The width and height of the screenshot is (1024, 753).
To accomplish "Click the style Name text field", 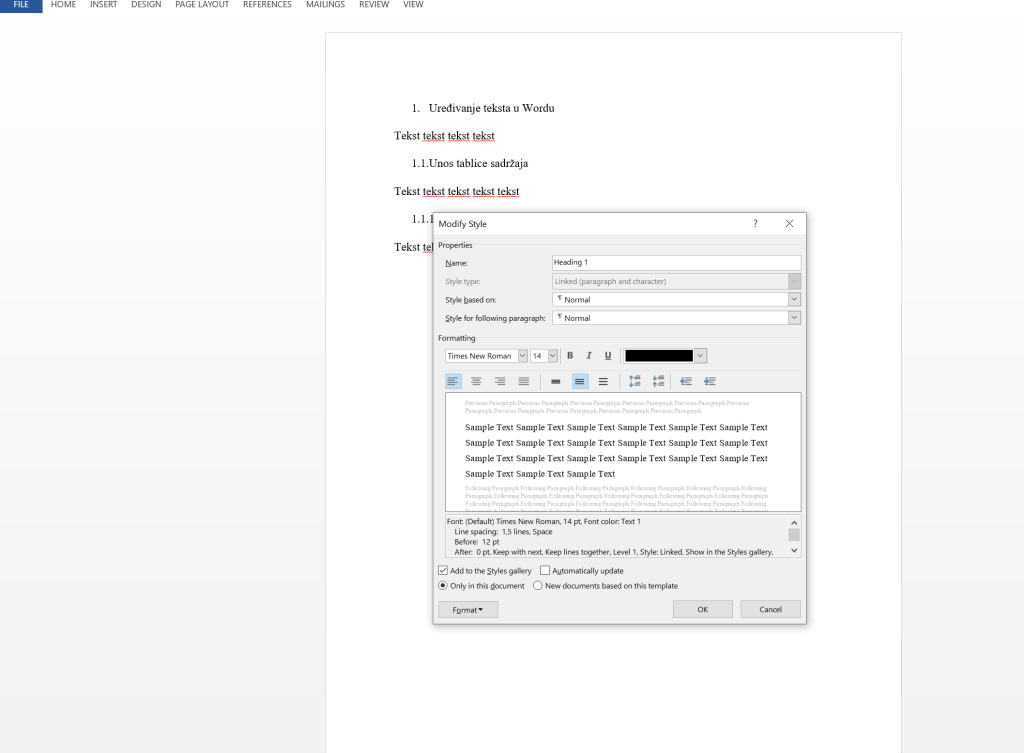I will click(x=676, y=263).
